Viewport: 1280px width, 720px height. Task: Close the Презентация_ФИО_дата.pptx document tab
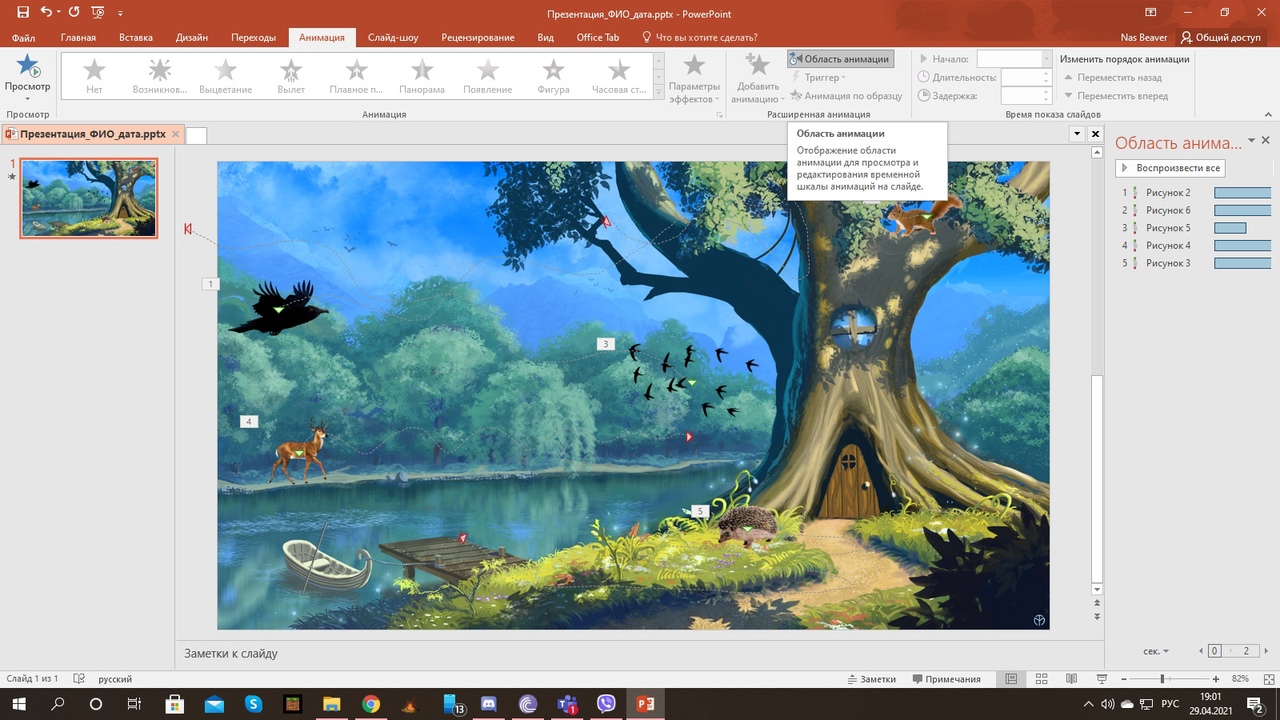point(176,134)
